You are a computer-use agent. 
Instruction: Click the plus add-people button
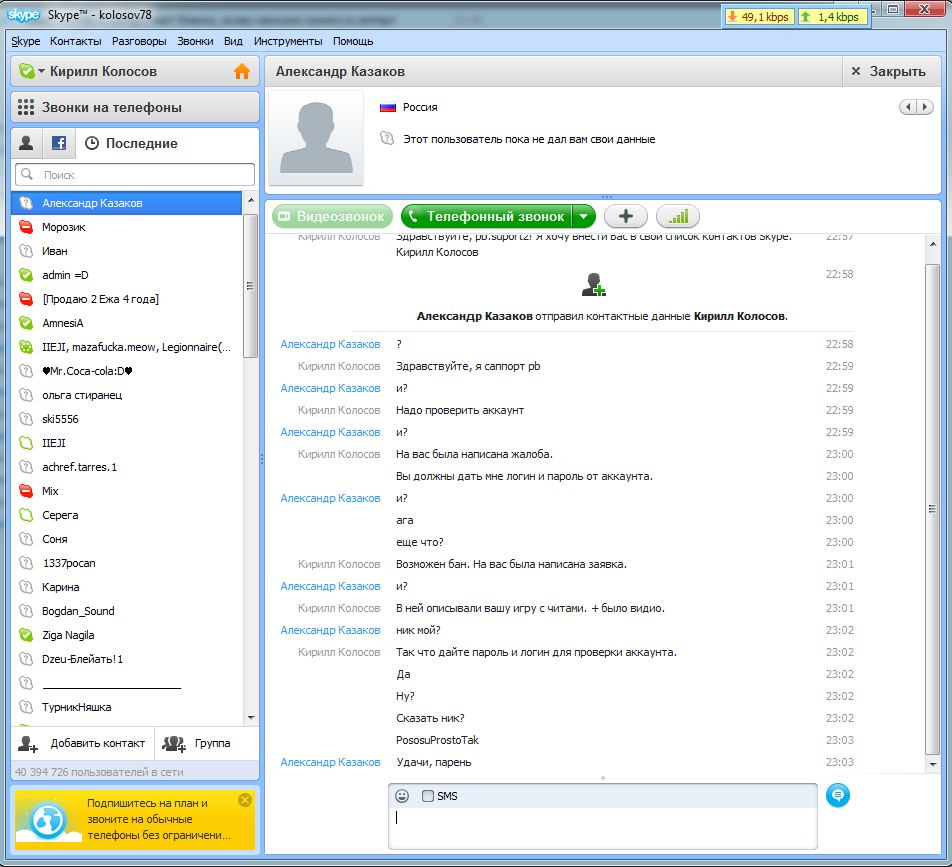click(x=625, y=216)
